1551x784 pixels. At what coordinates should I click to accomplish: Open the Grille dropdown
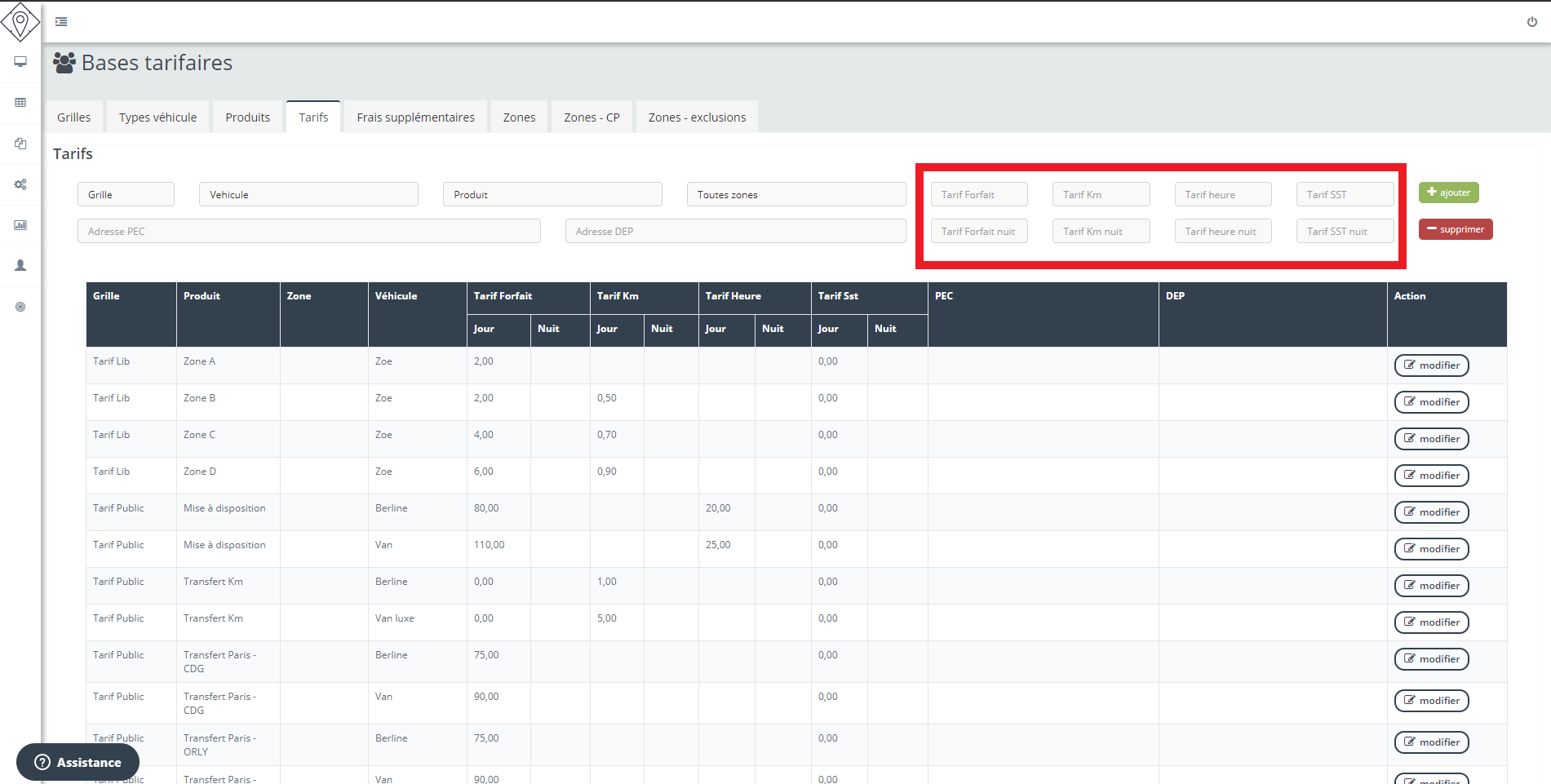pyautogui.click(x=126, y=194)
